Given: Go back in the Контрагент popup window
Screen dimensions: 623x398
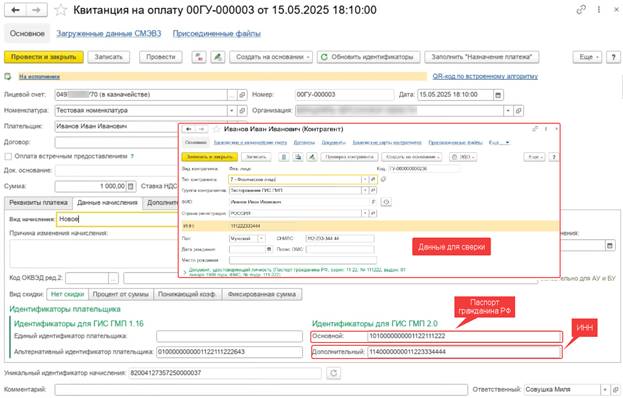Looking at the screenshot, I should (x=189, y=129).
